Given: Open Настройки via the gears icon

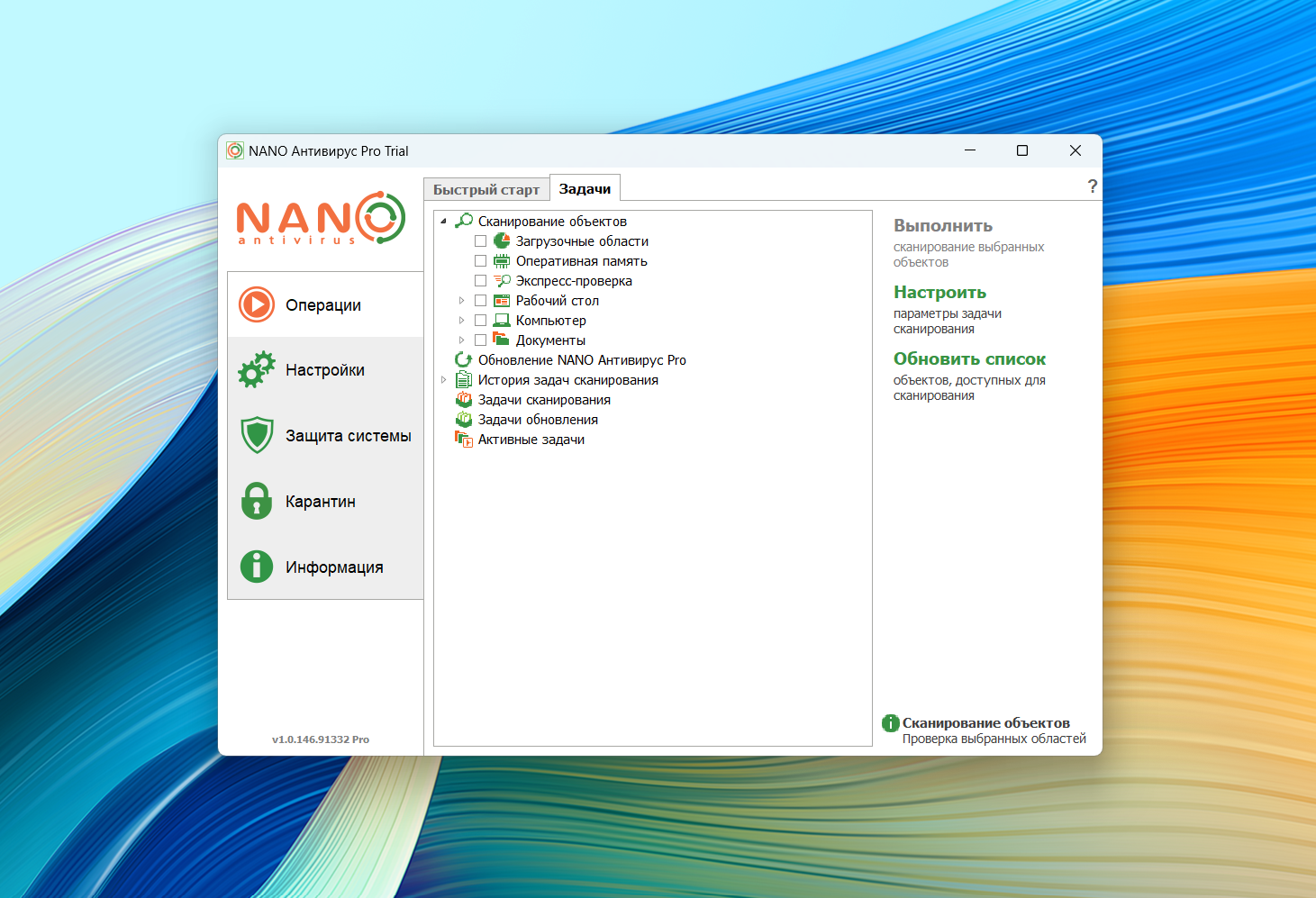Looking at the screenshot, I should click(257, 370).
